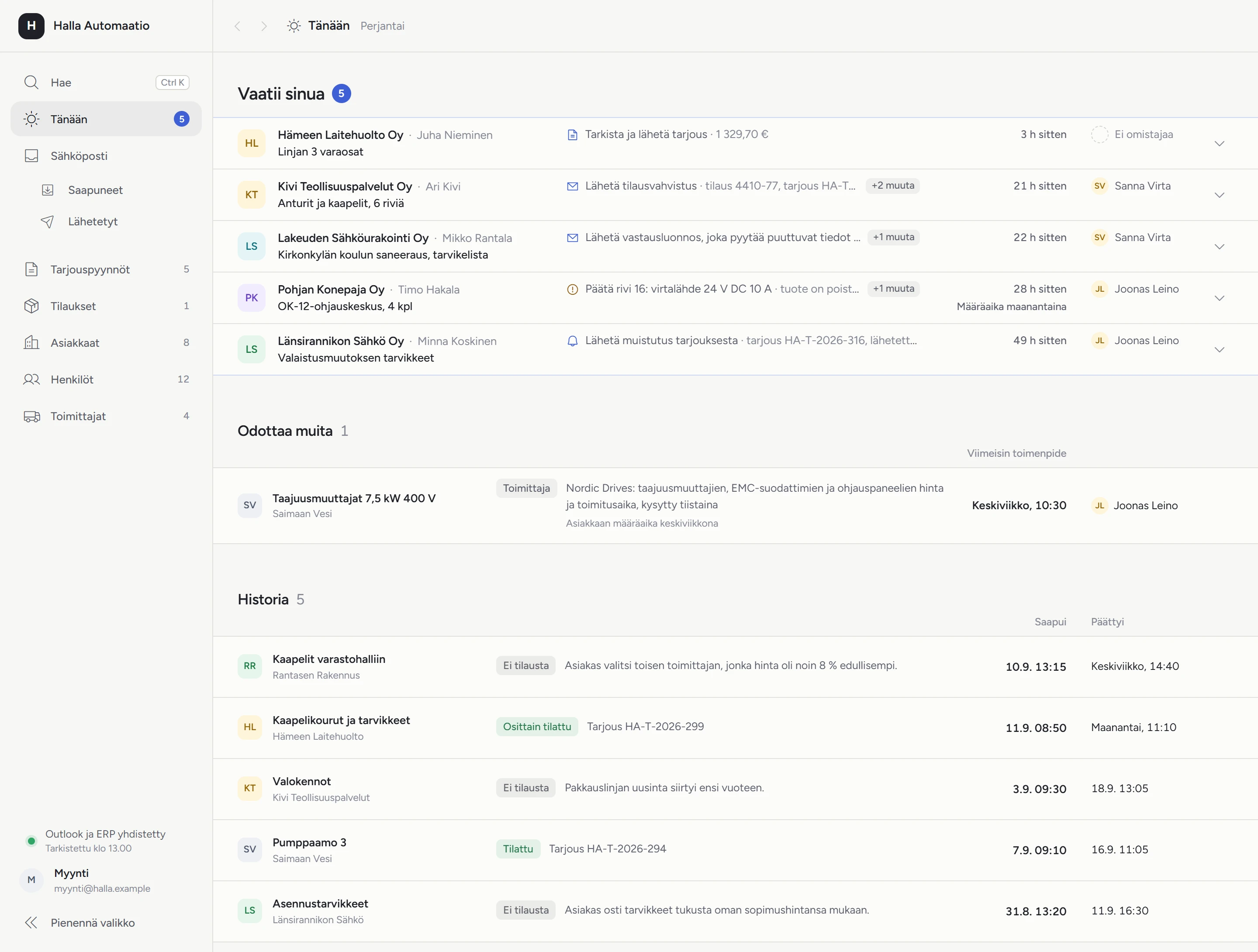
Task: Click the building icon beside Asiakkaat
Action: pos(31,342)
